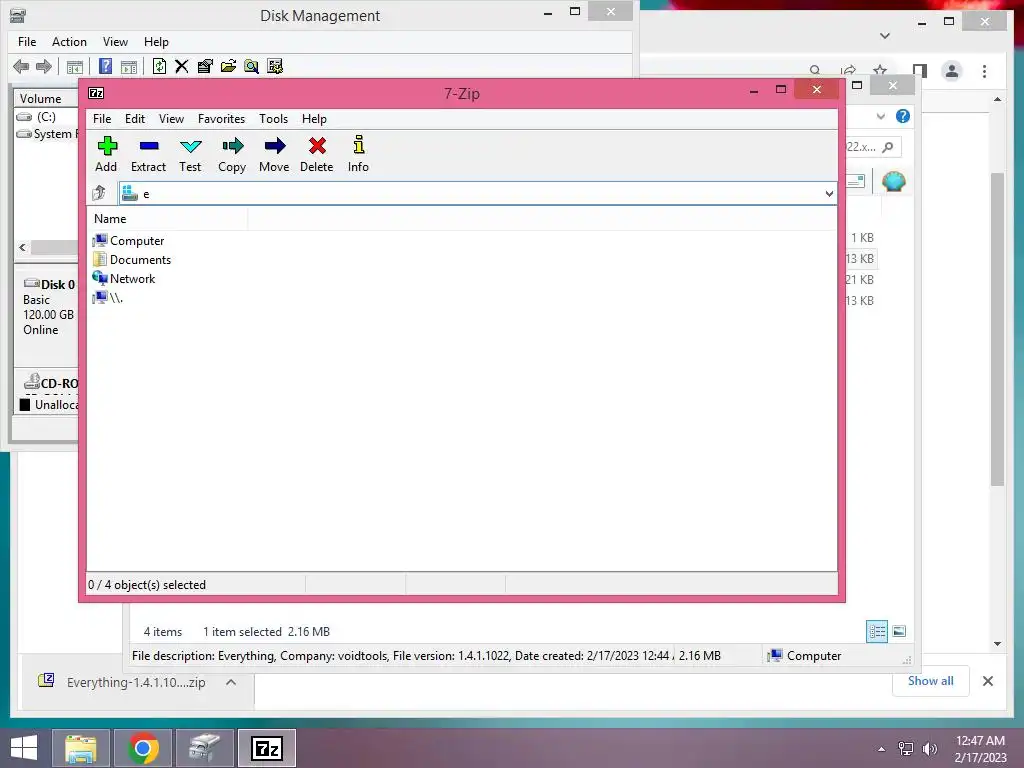Click the Chrome page vertical scrollbar
The height and width of the screenshot is (768, 1024).
pos(997,329)
